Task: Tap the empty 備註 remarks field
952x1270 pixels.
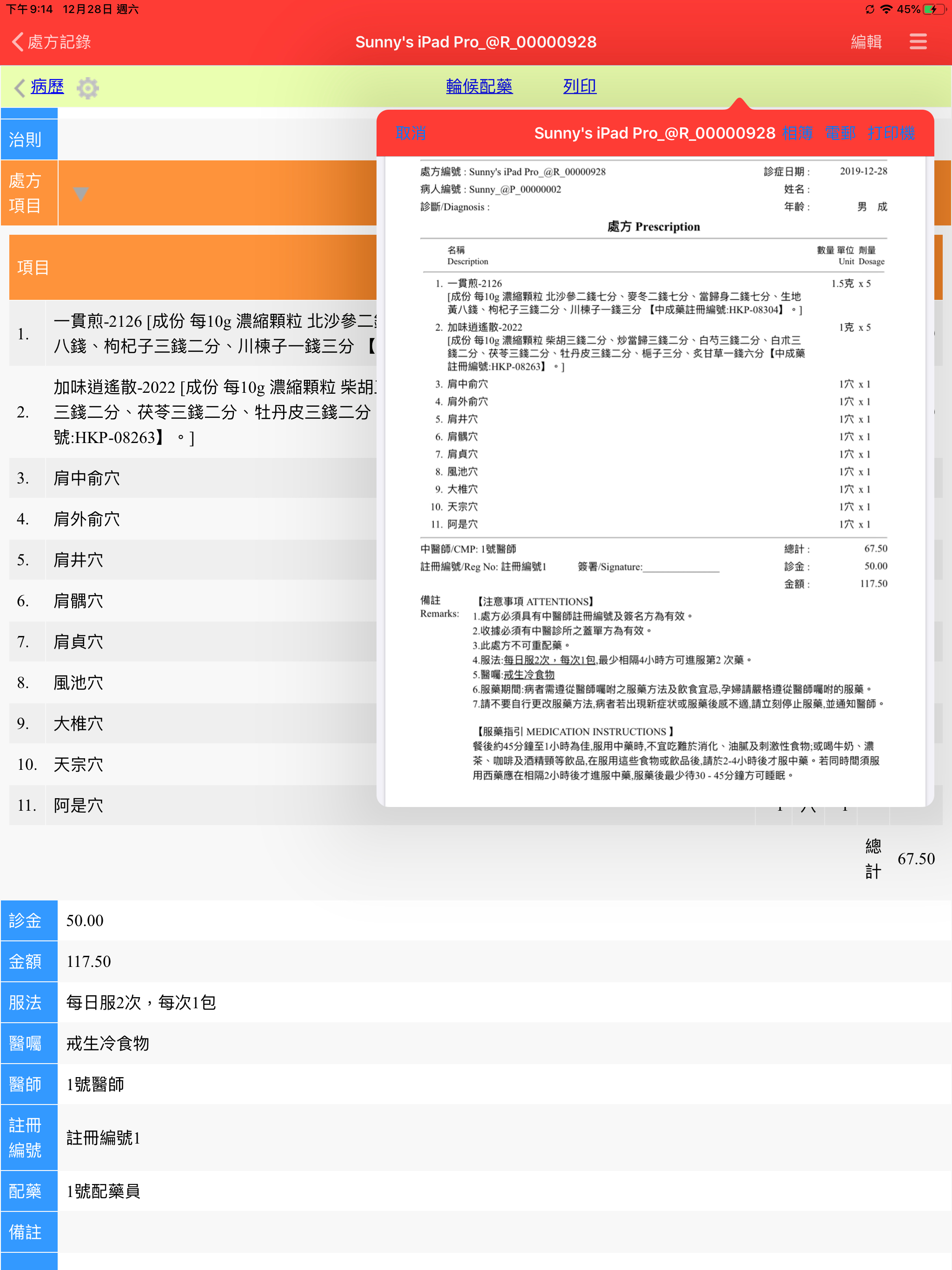Action: 504,1232
